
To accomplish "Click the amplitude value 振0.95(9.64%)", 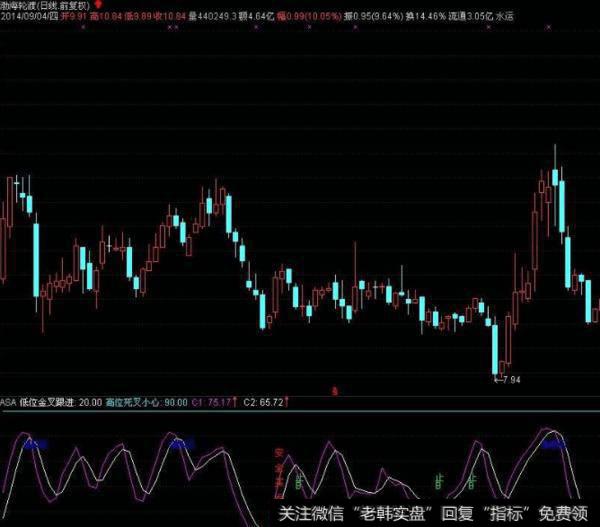I will pyautogui.click(x=373, y=16).
